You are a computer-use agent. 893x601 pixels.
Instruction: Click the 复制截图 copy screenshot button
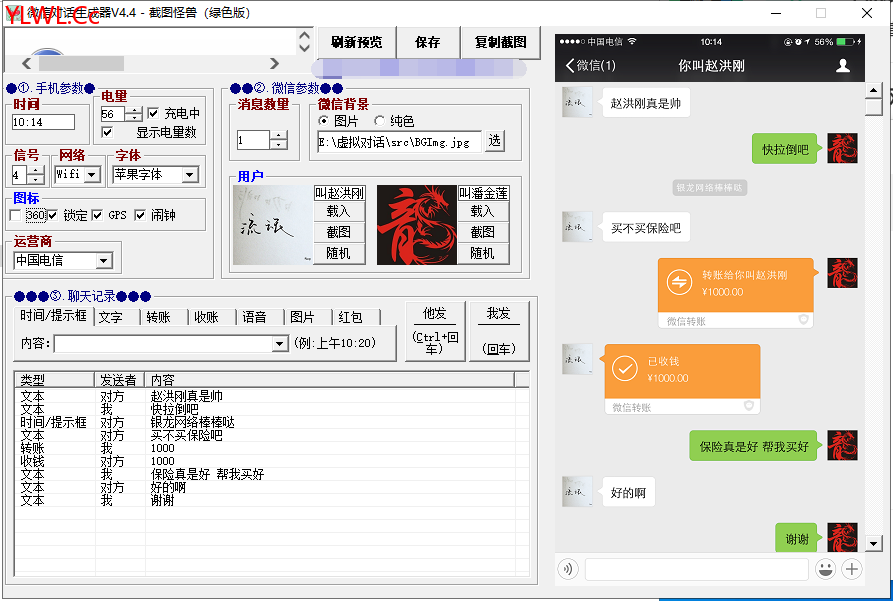(x=501, y=42)
